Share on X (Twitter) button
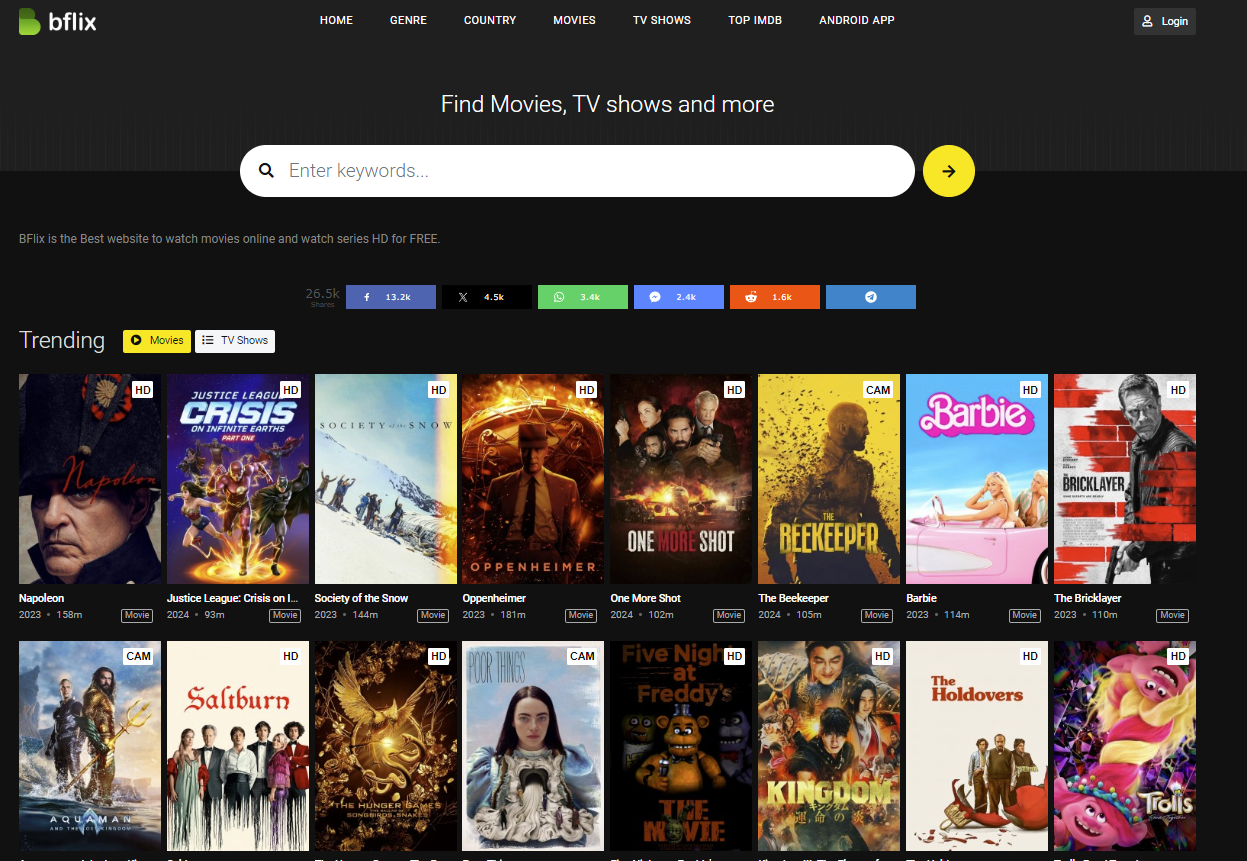This screenshot has width=1247, height=861. [487, 297]
